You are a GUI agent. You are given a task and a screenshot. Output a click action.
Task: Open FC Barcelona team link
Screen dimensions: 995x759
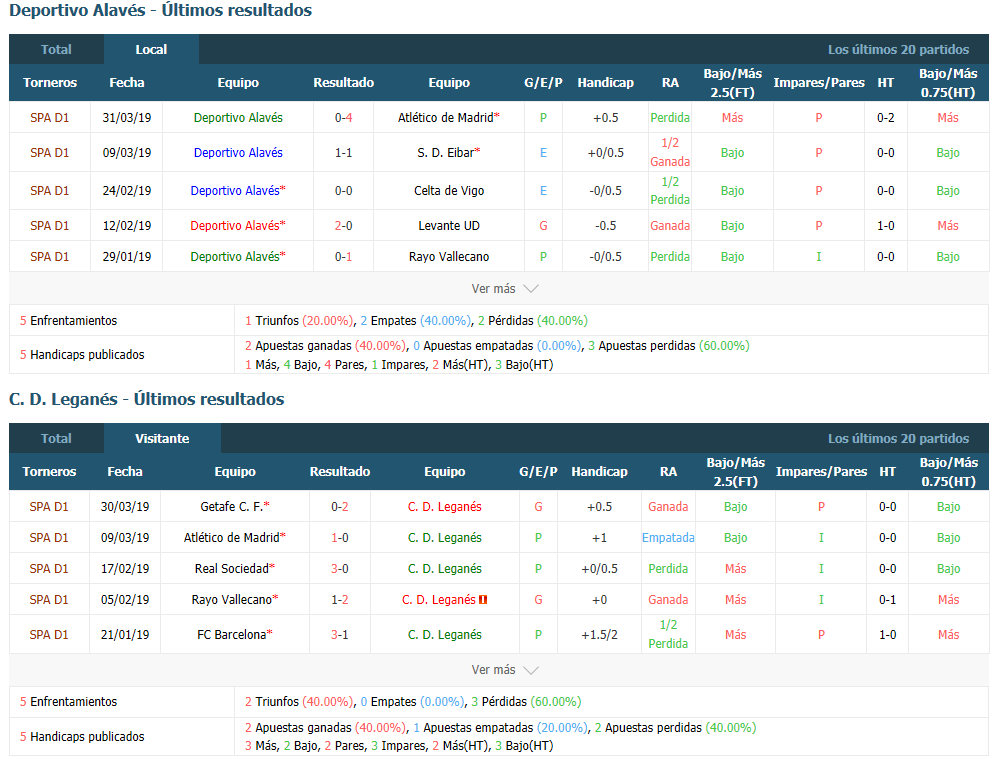coord(232,635)
